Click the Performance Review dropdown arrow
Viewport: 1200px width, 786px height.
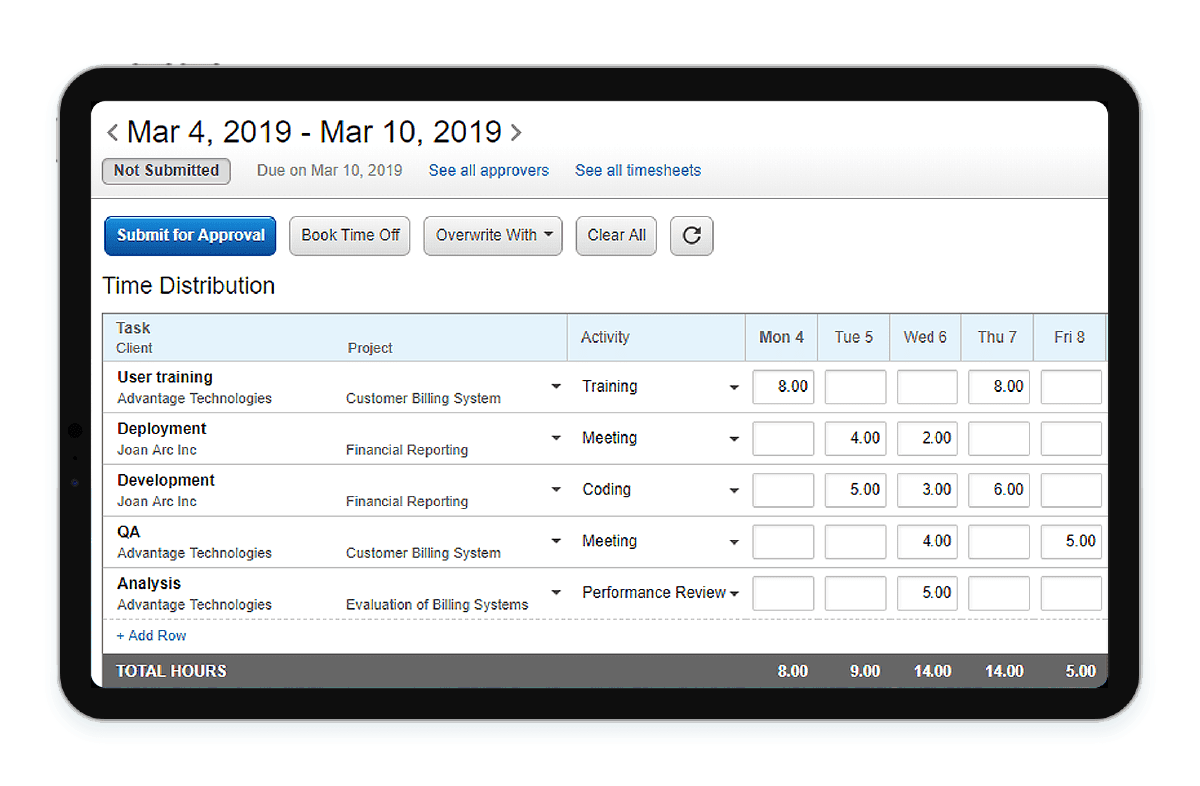734,593
